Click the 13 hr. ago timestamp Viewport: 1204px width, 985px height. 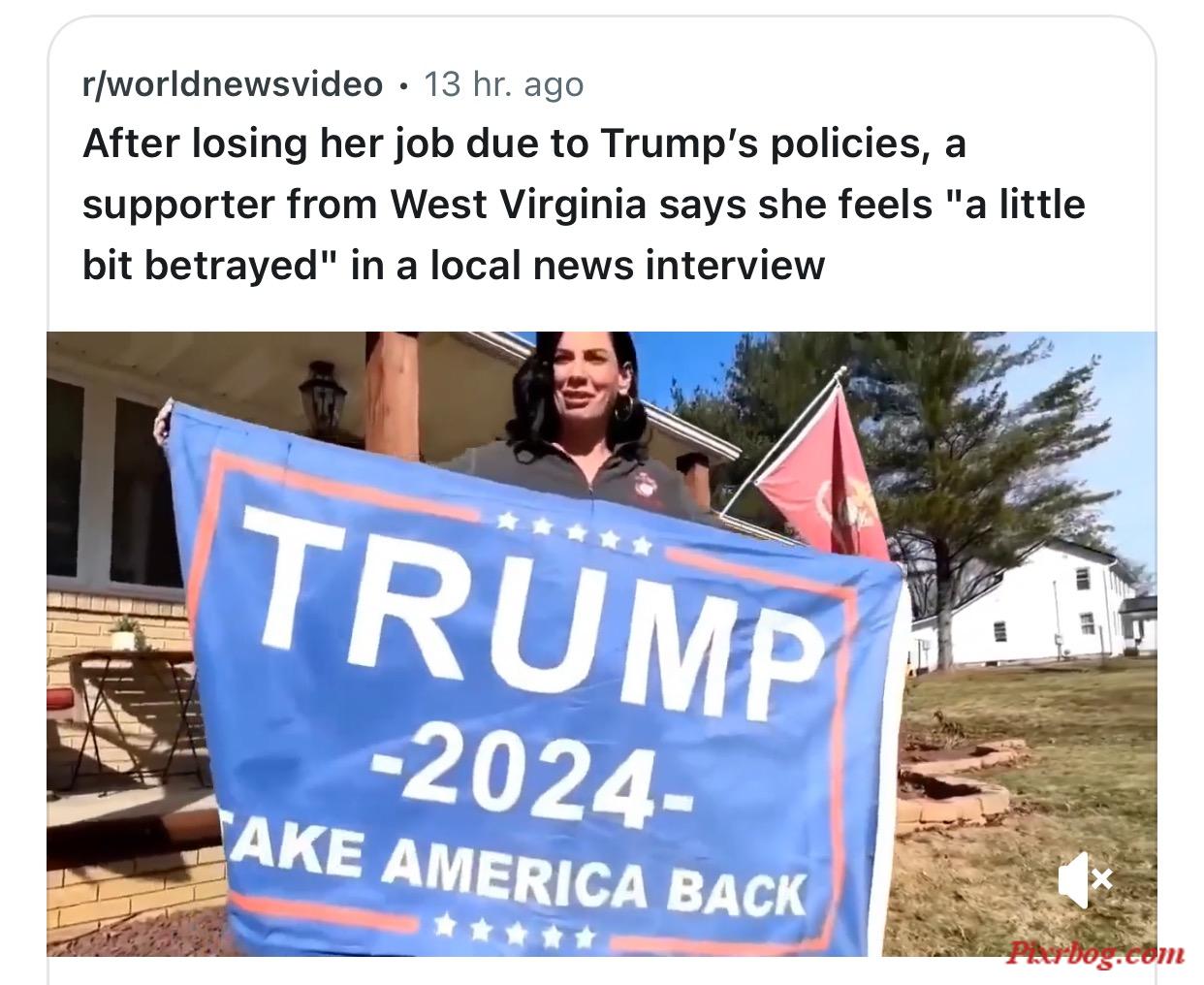(x=503, y=84)
